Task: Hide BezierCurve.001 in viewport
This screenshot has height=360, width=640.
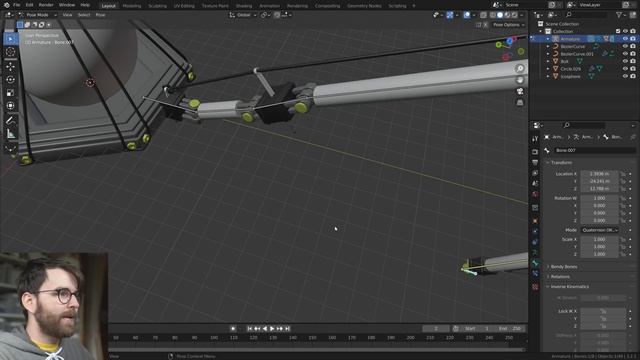Action: coord(625,54)
